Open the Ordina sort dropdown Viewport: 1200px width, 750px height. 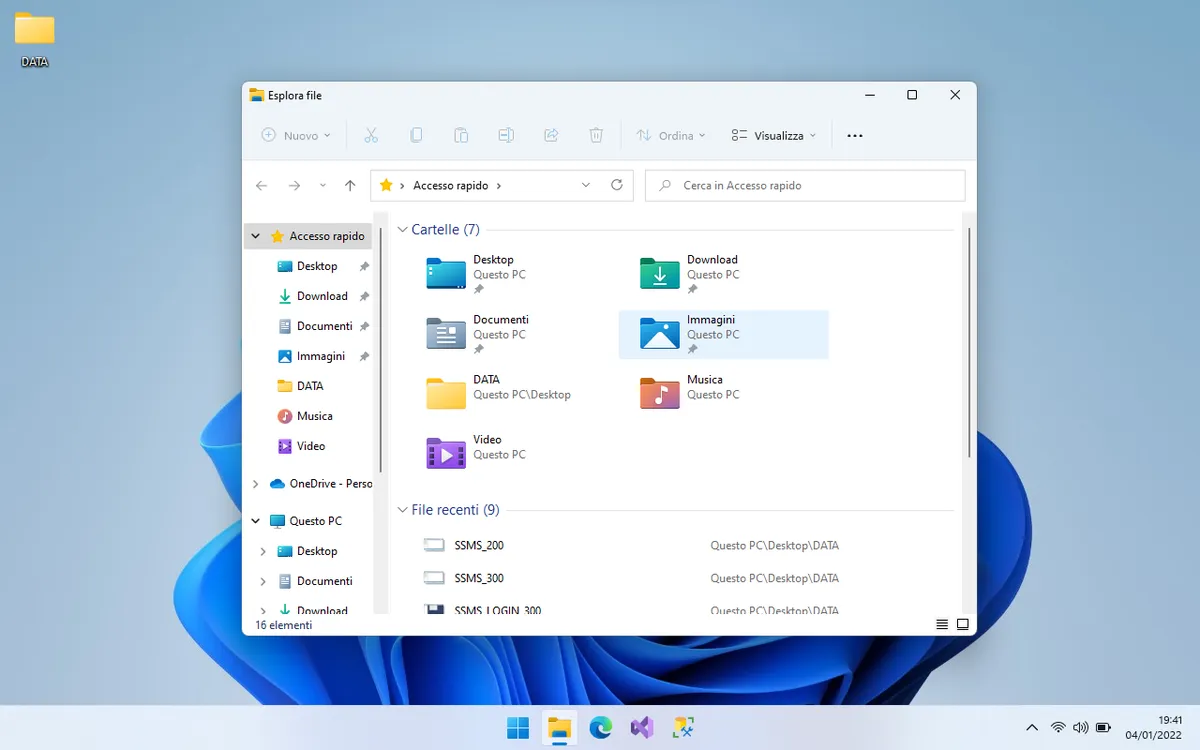click(671, 135)
